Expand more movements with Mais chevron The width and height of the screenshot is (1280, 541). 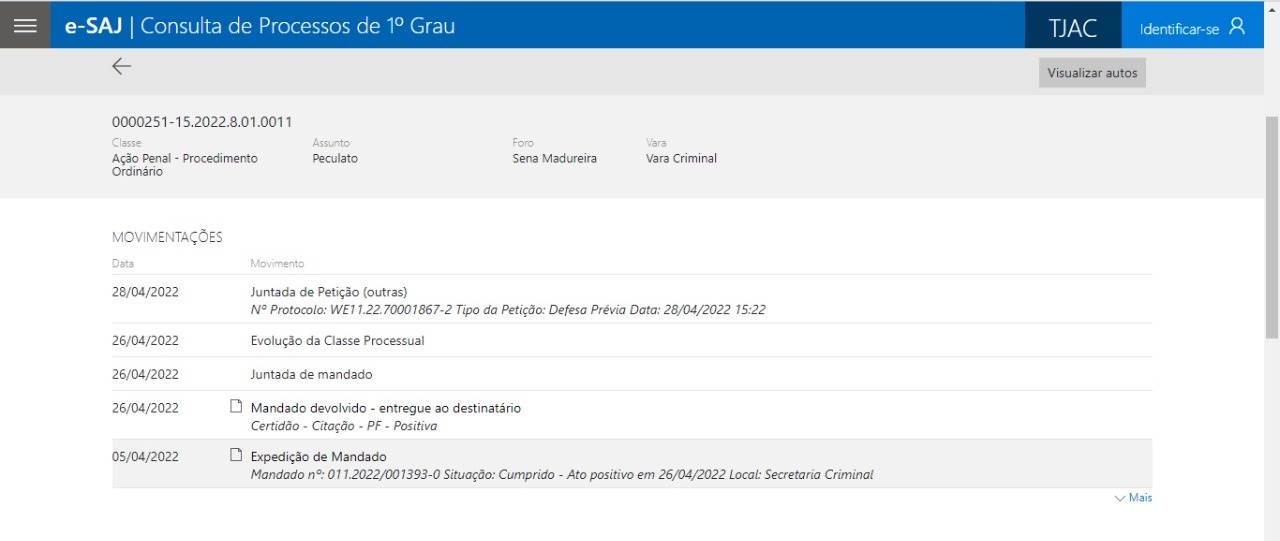point(1133,498)
